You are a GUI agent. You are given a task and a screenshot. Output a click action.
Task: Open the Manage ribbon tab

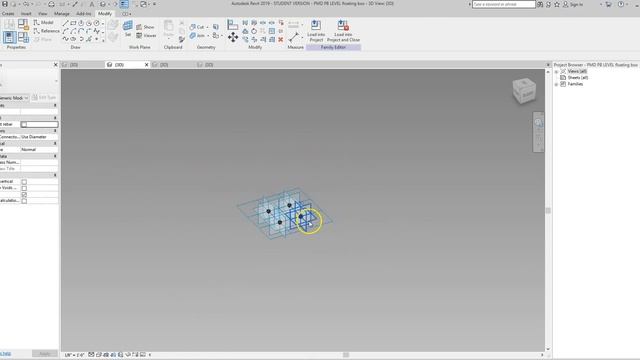click(62, 13)
